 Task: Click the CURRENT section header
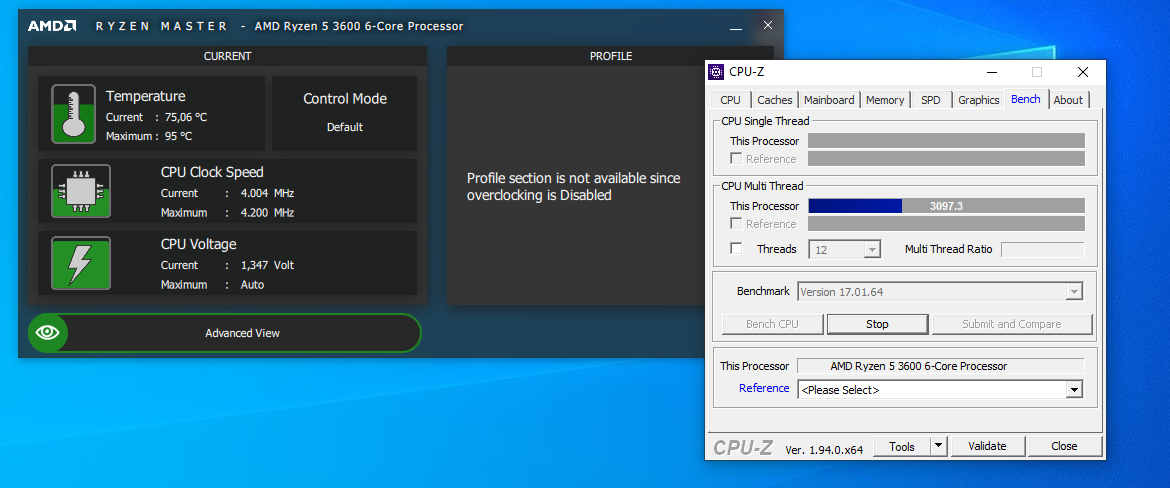click(x=228, y=56)
